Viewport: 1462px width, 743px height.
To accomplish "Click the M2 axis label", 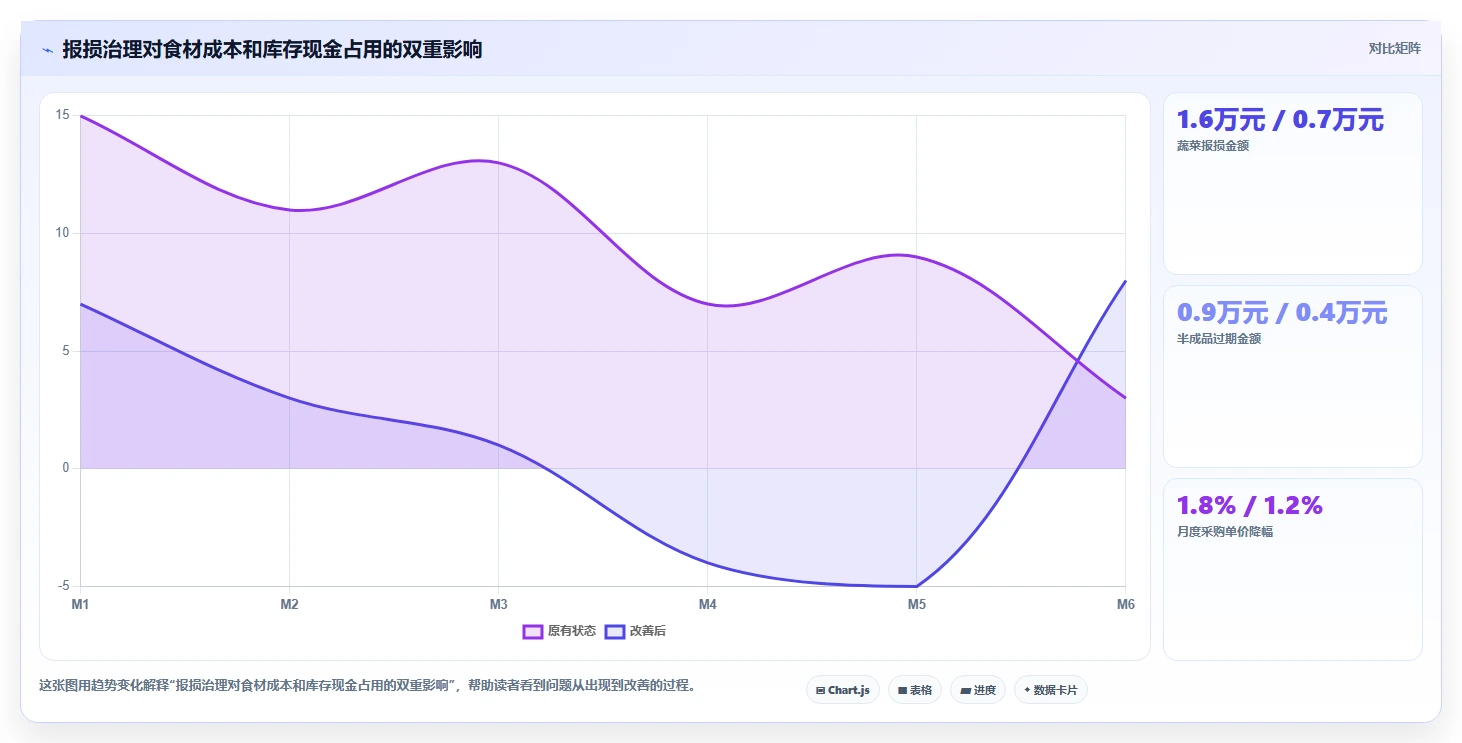I will (x=289, y=604).
